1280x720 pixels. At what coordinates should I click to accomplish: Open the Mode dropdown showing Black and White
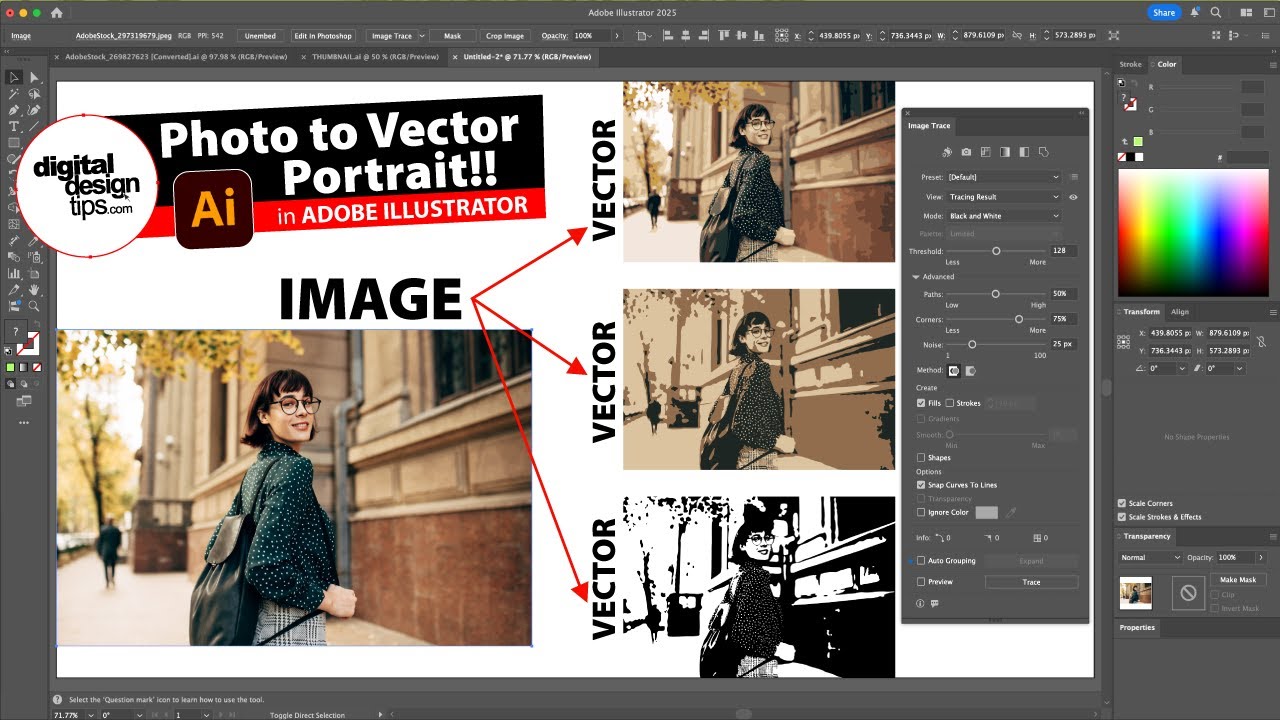[1003, 216]
